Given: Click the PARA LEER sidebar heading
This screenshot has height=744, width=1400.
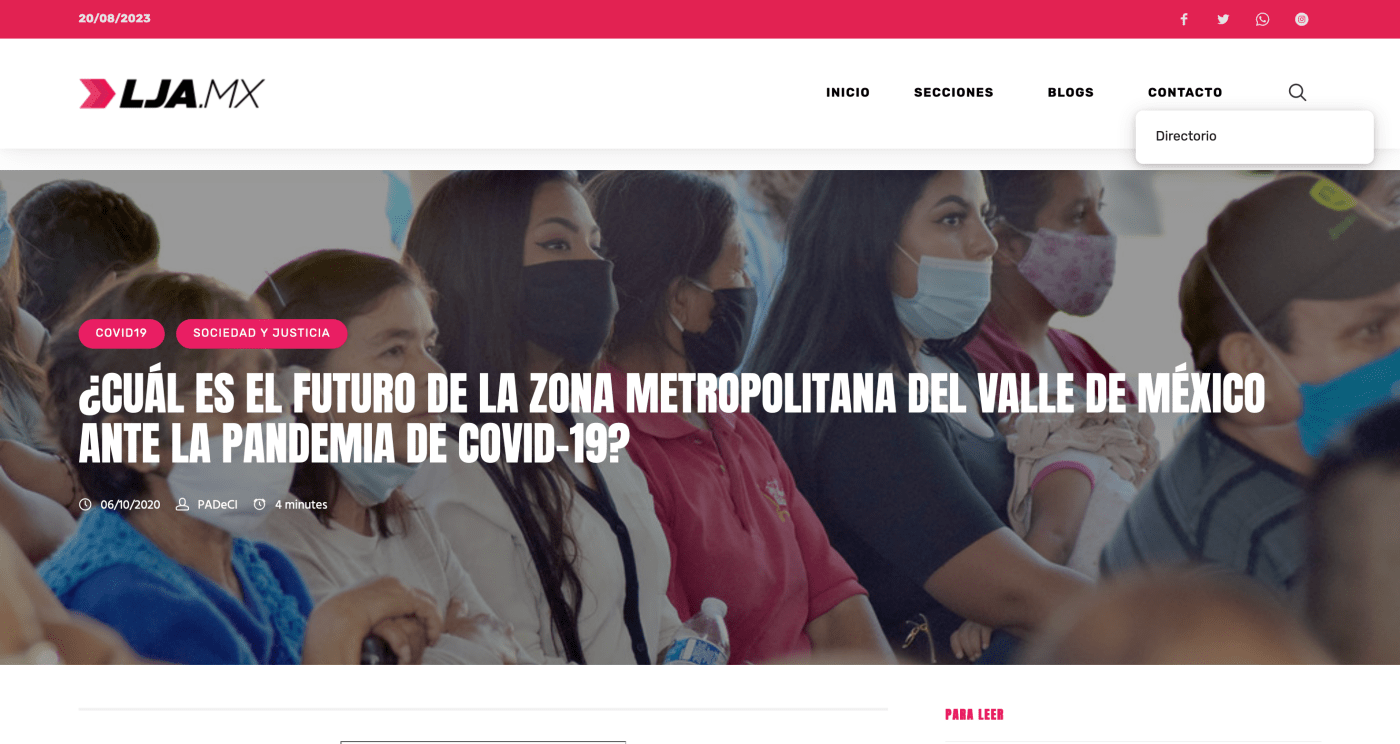Looking at the screenshot, I should tap(974, 715).
